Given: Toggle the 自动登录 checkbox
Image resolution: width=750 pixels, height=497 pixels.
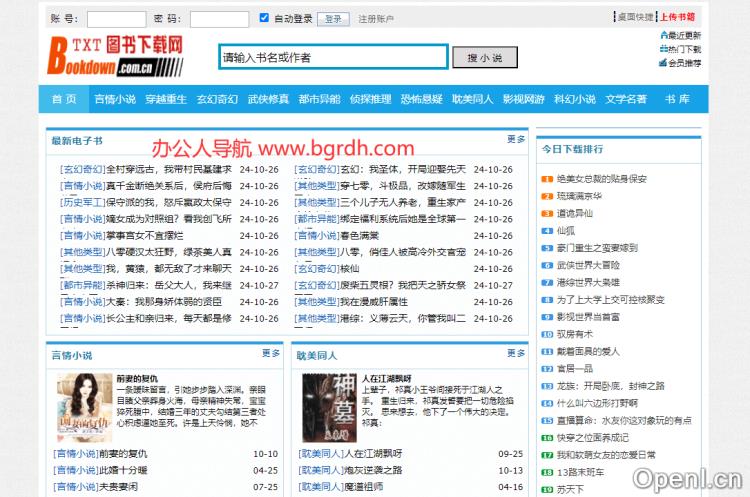Looking at the screenshot, I should 264,18.
